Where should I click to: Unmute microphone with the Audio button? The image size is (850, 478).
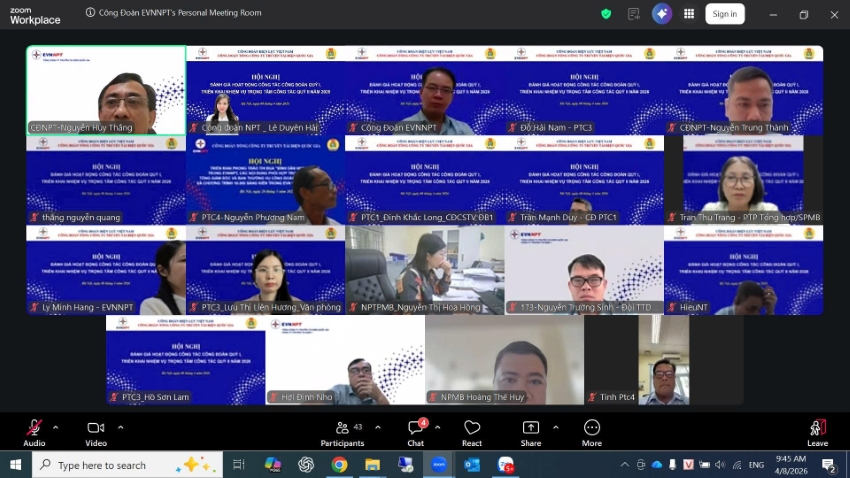(34, 433)
